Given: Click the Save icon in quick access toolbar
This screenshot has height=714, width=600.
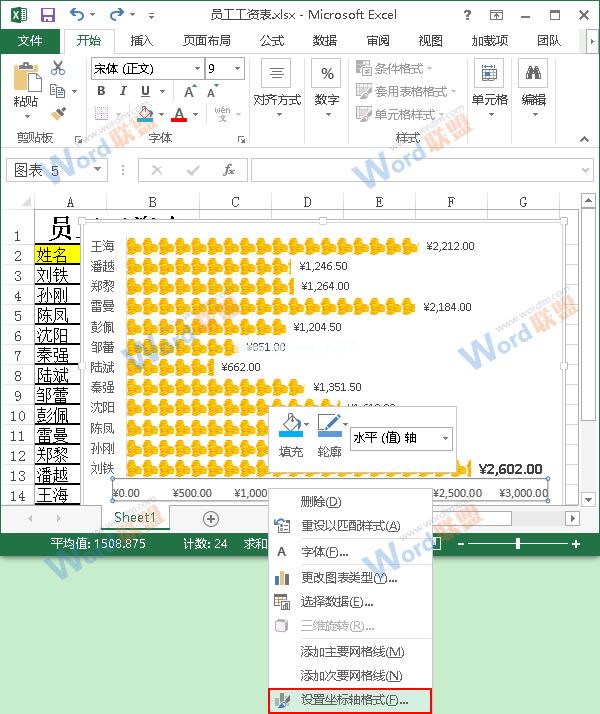Looking at the screenshot, I should [47, 15].
